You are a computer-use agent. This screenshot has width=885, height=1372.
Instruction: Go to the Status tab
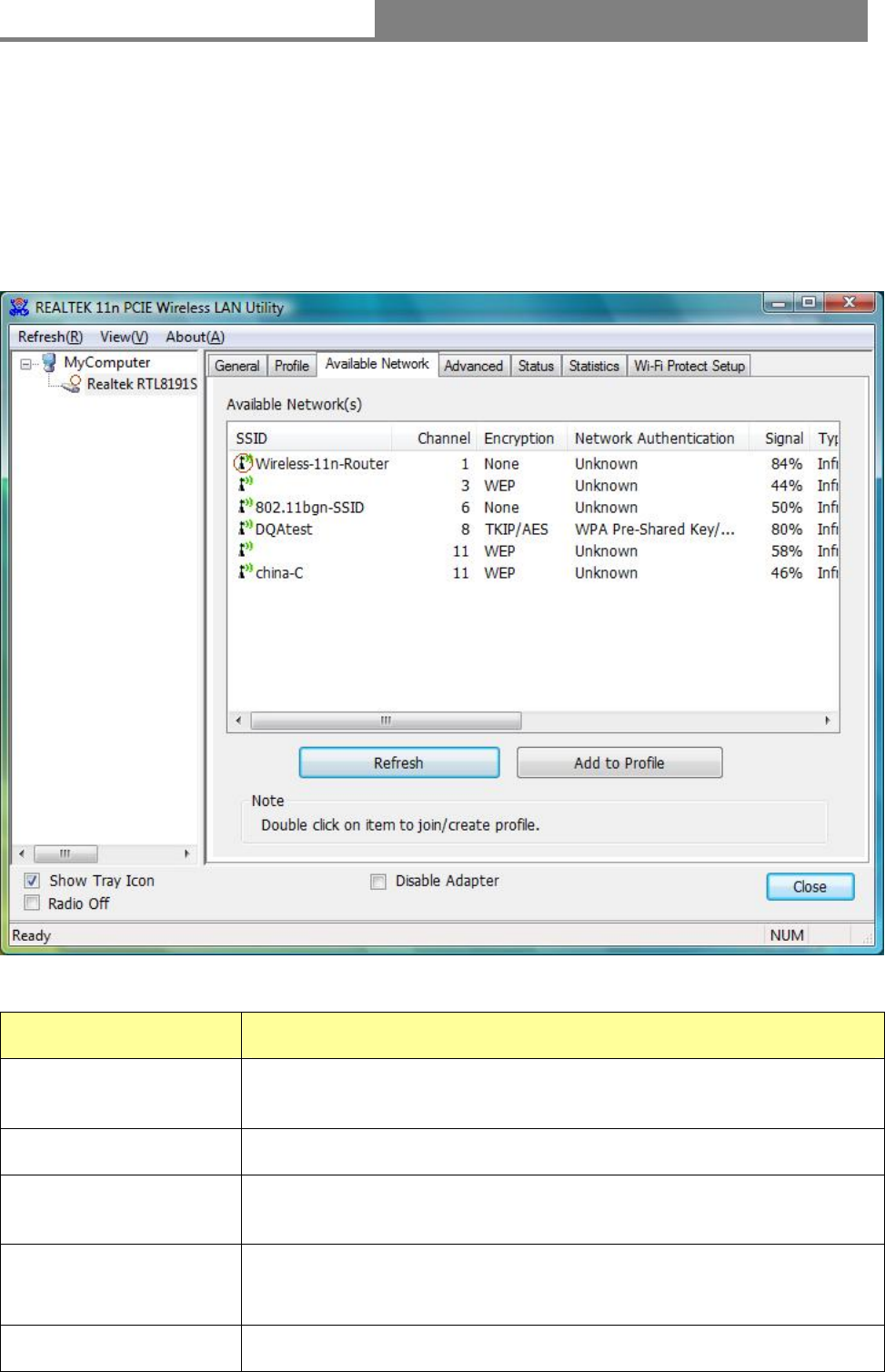536,366
